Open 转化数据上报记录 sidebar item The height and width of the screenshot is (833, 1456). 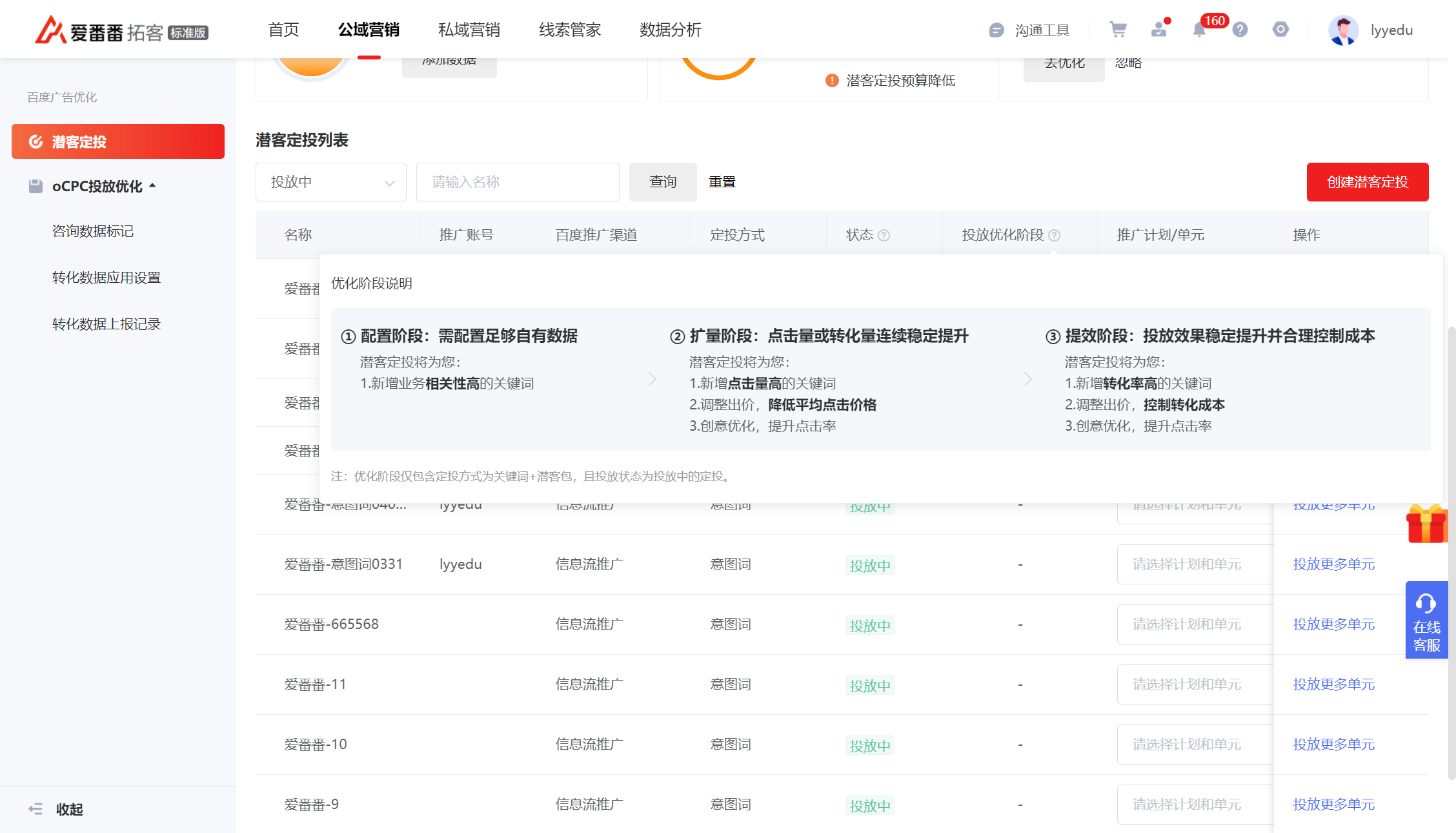(x=106, y=324)
